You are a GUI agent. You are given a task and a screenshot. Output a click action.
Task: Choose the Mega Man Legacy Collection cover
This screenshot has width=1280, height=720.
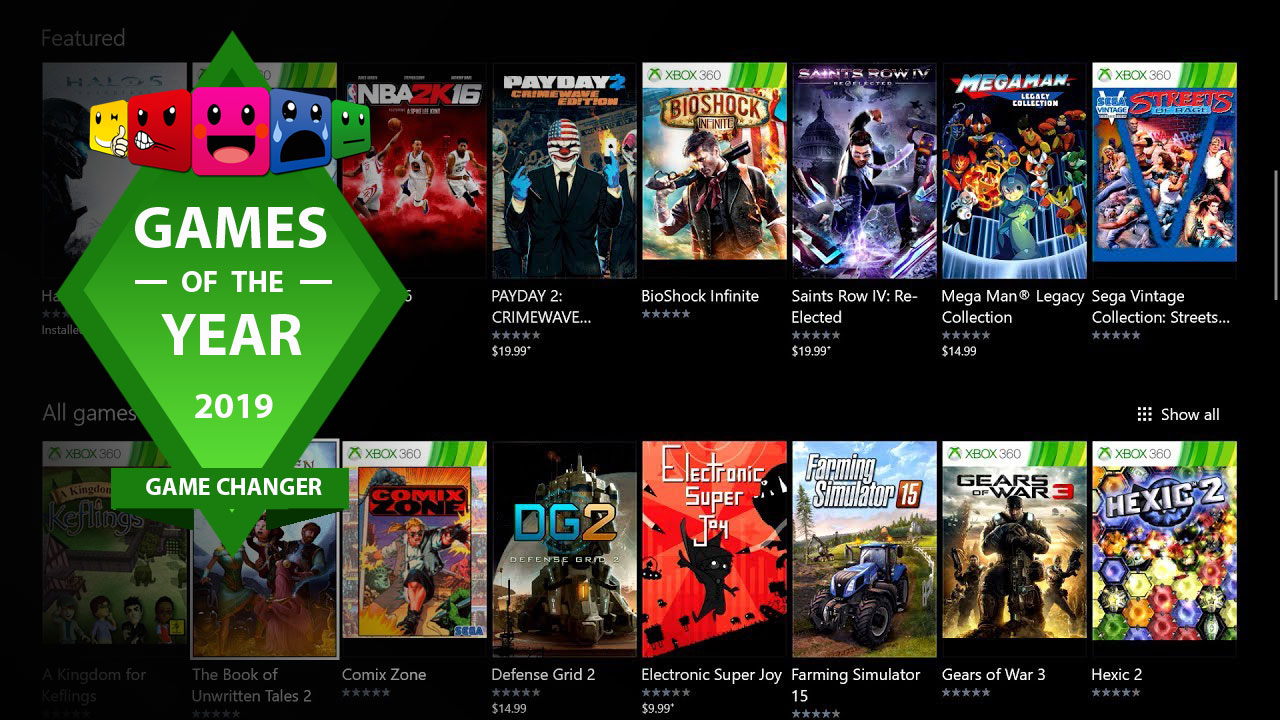click(1014, 171)
